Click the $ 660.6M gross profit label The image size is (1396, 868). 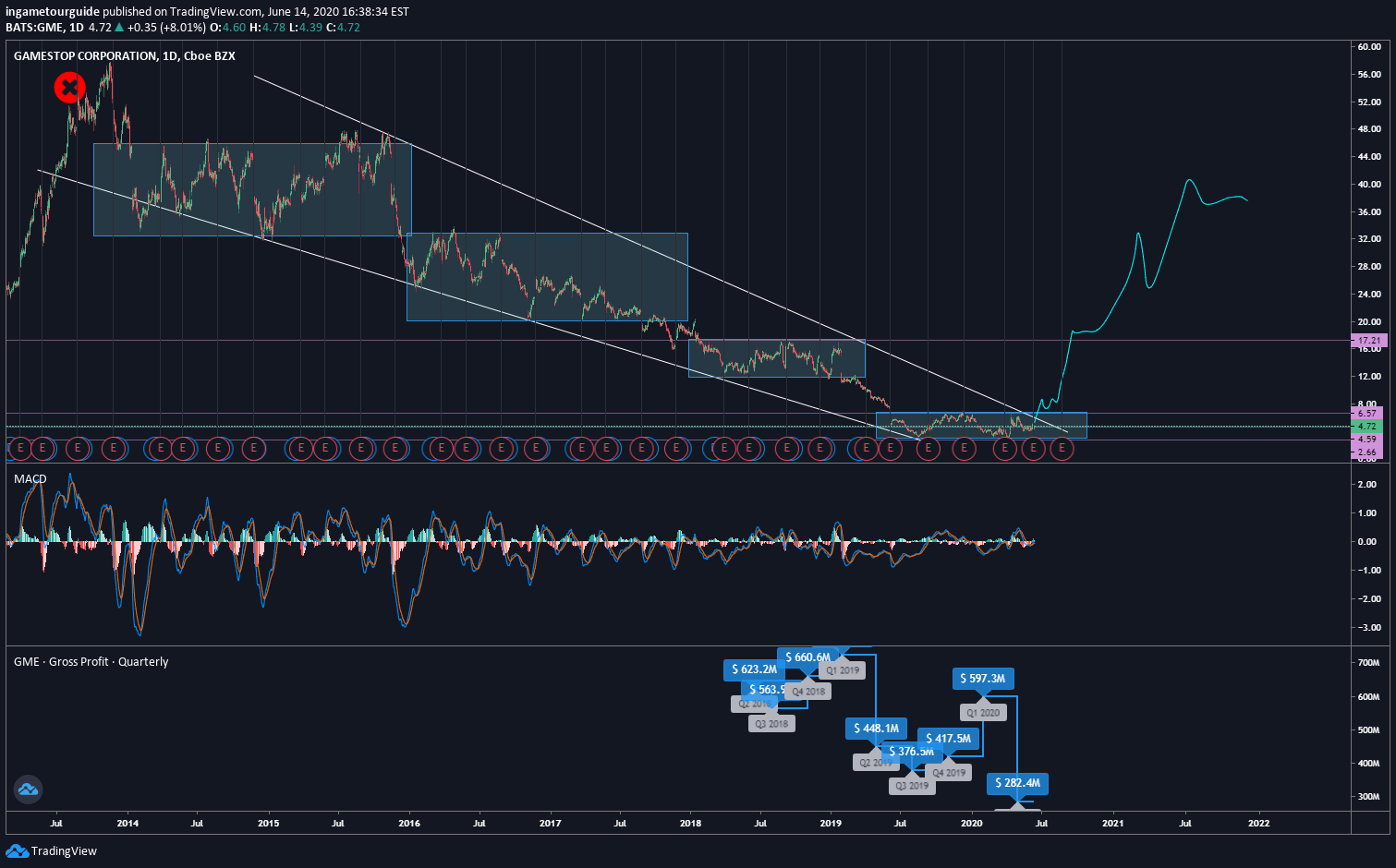808,657
